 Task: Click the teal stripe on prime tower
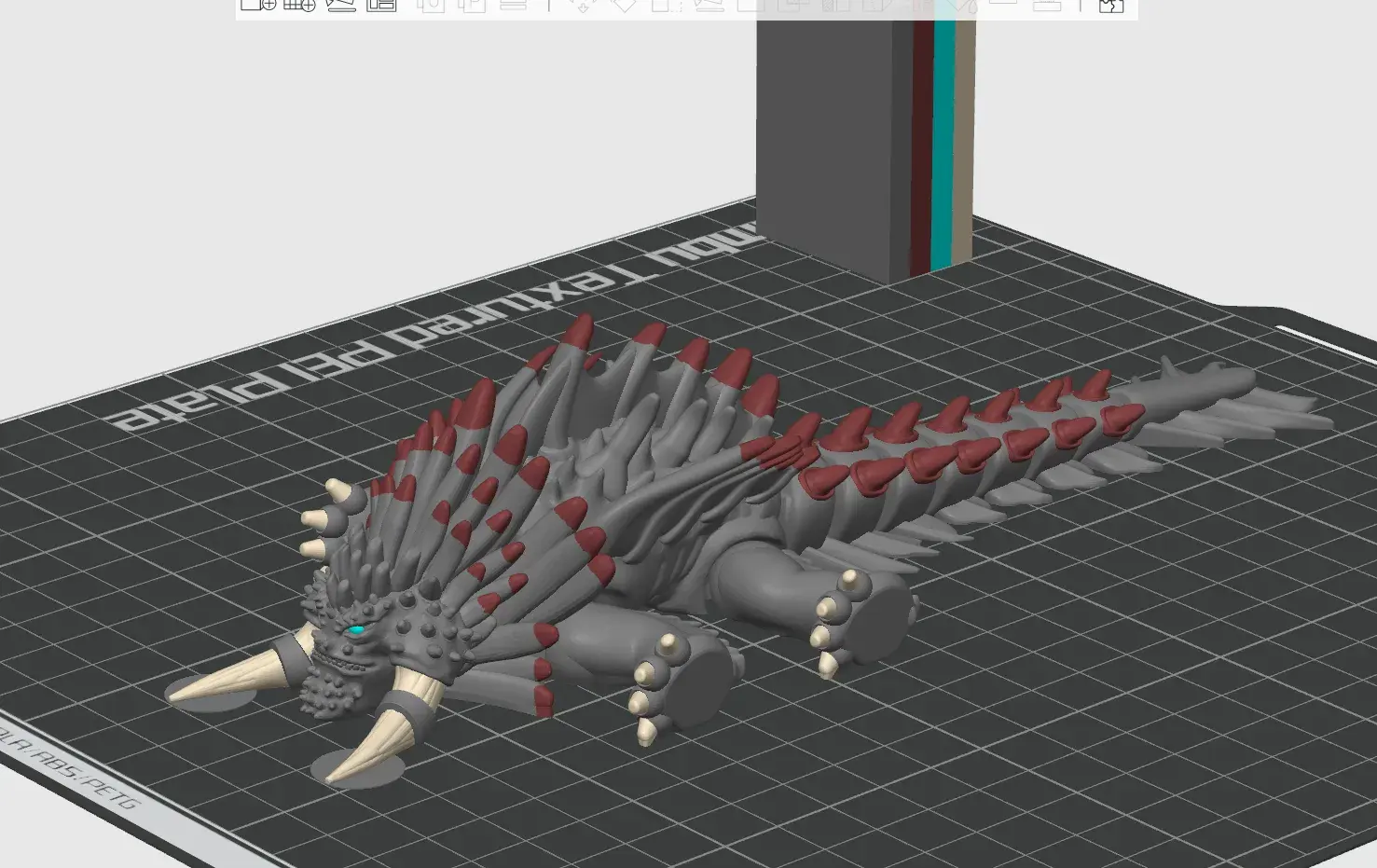[x=943, y=140]
